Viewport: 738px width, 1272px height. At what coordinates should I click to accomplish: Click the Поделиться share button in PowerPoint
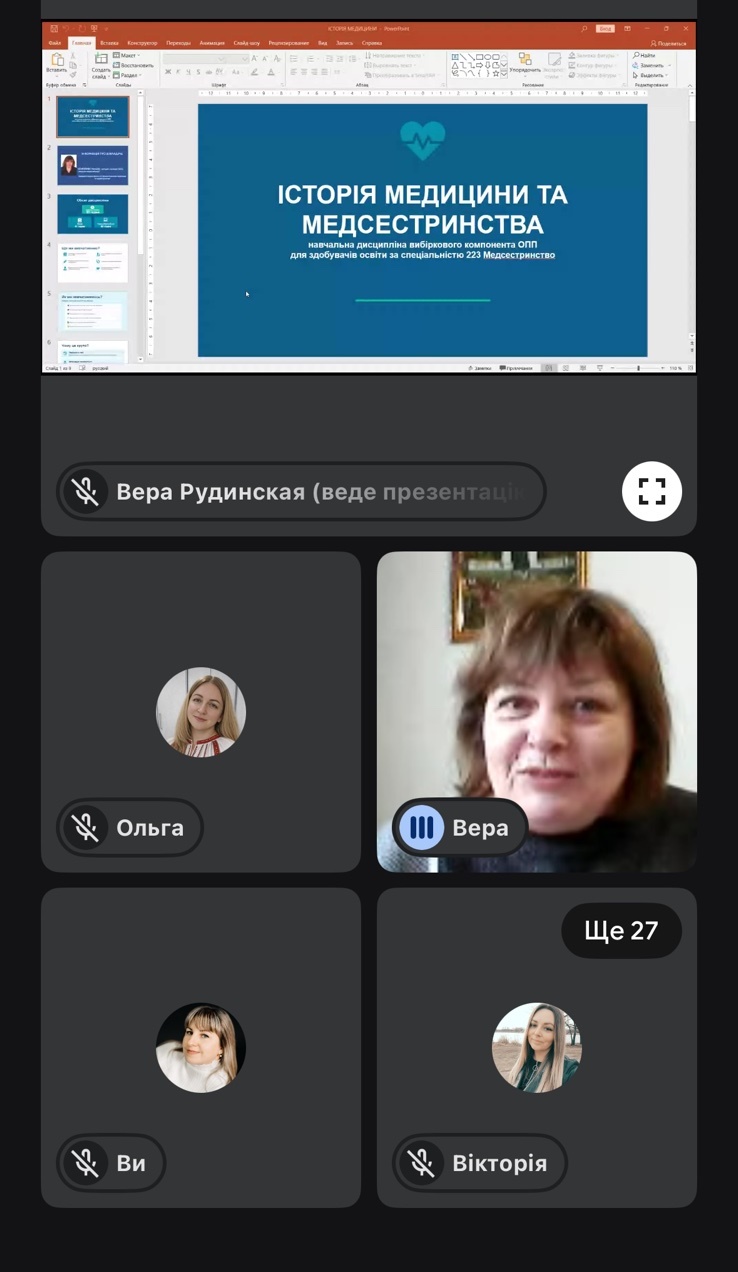click(x=668, y=43)
